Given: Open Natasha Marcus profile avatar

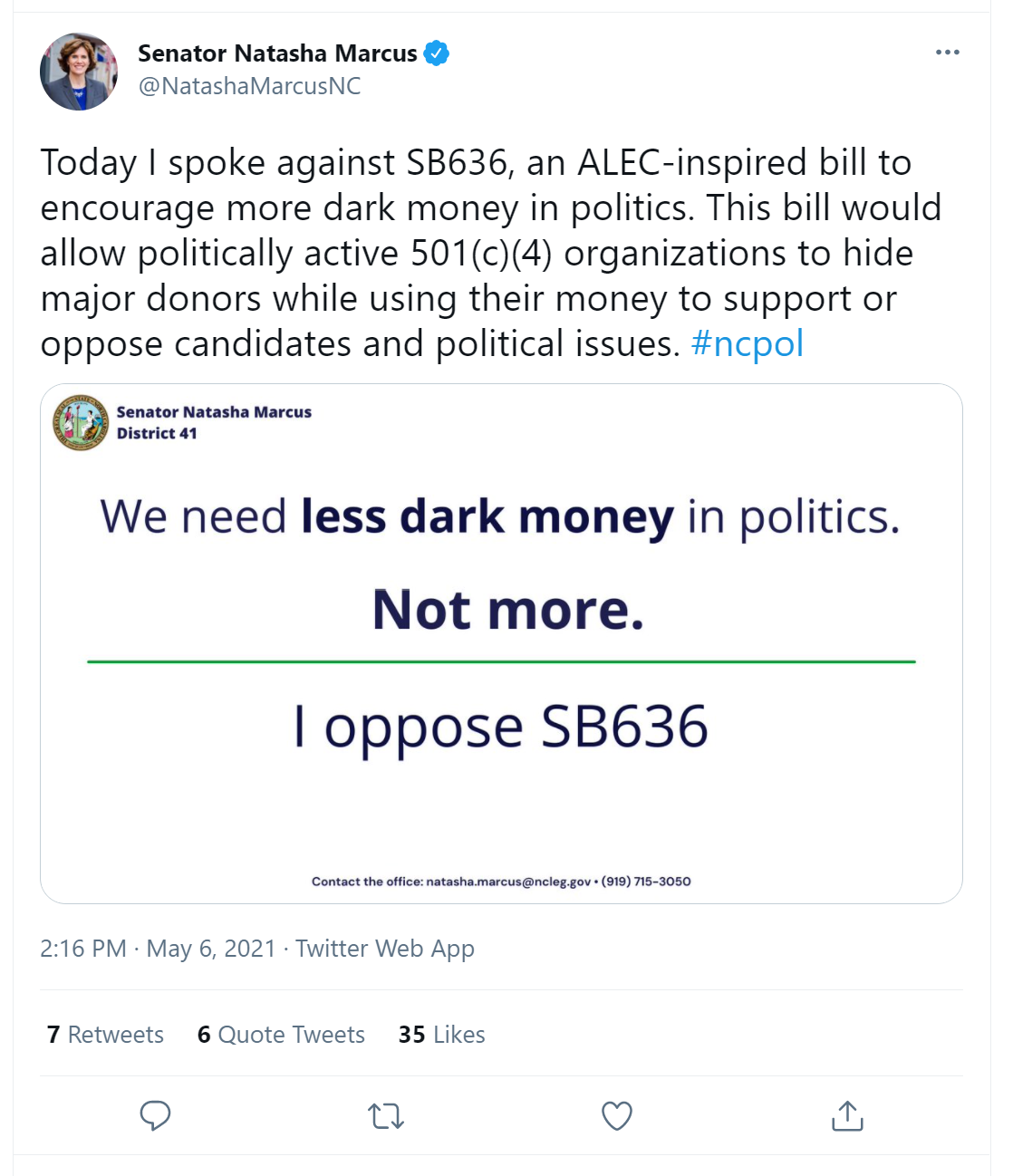Looking at the screenshot, I should pyautogui.click(x=80, y=72).
